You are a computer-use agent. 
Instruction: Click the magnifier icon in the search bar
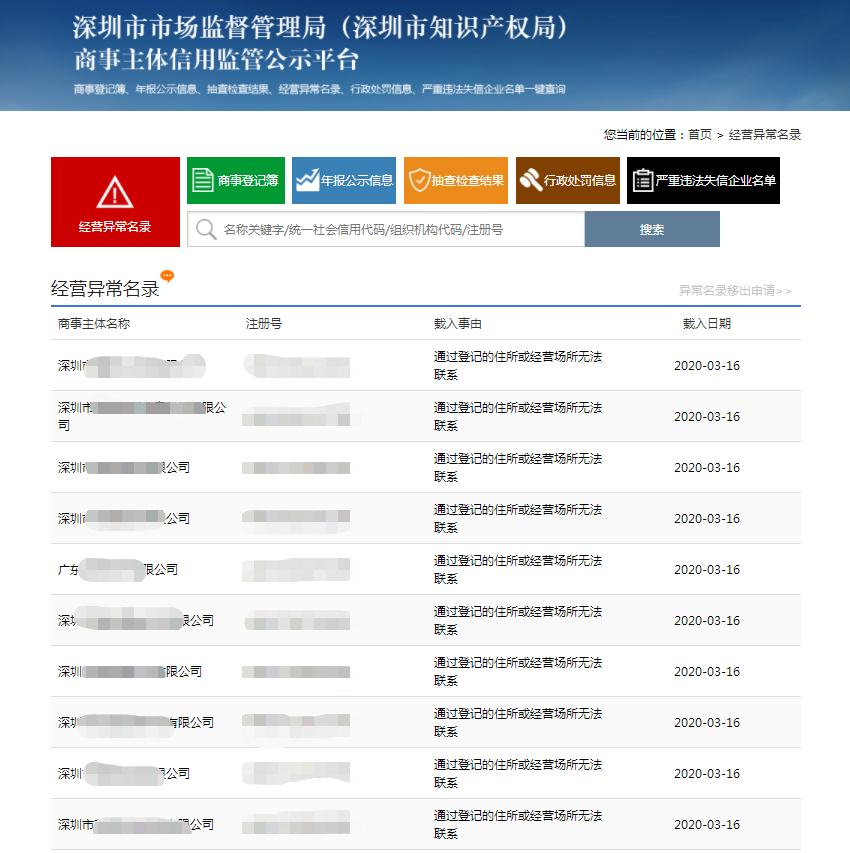(206, 229)
